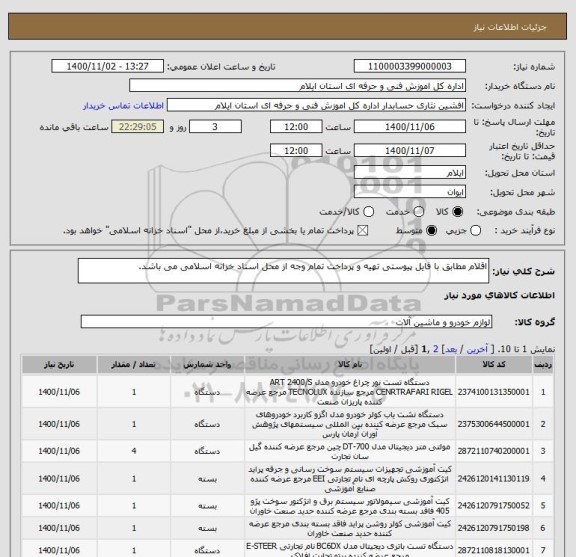Open page 2 of the goods list

[436, 349]
